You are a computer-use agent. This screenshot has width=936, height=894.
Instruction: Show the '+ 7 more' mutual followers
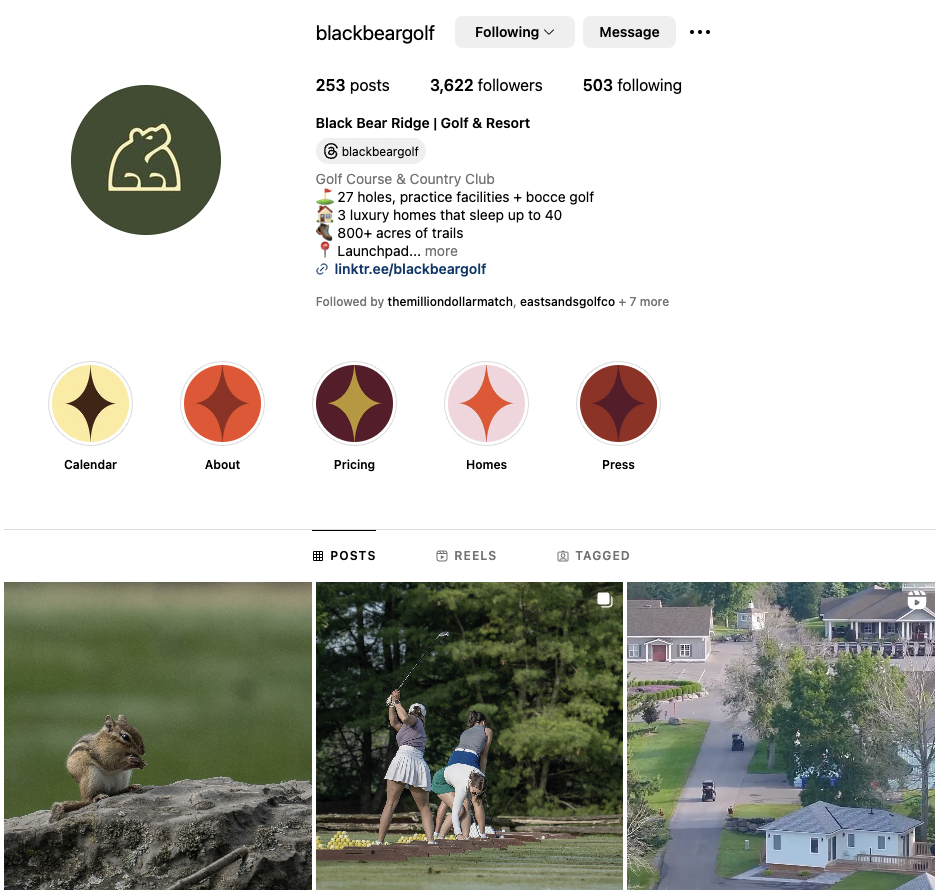(x=644, y=302)
